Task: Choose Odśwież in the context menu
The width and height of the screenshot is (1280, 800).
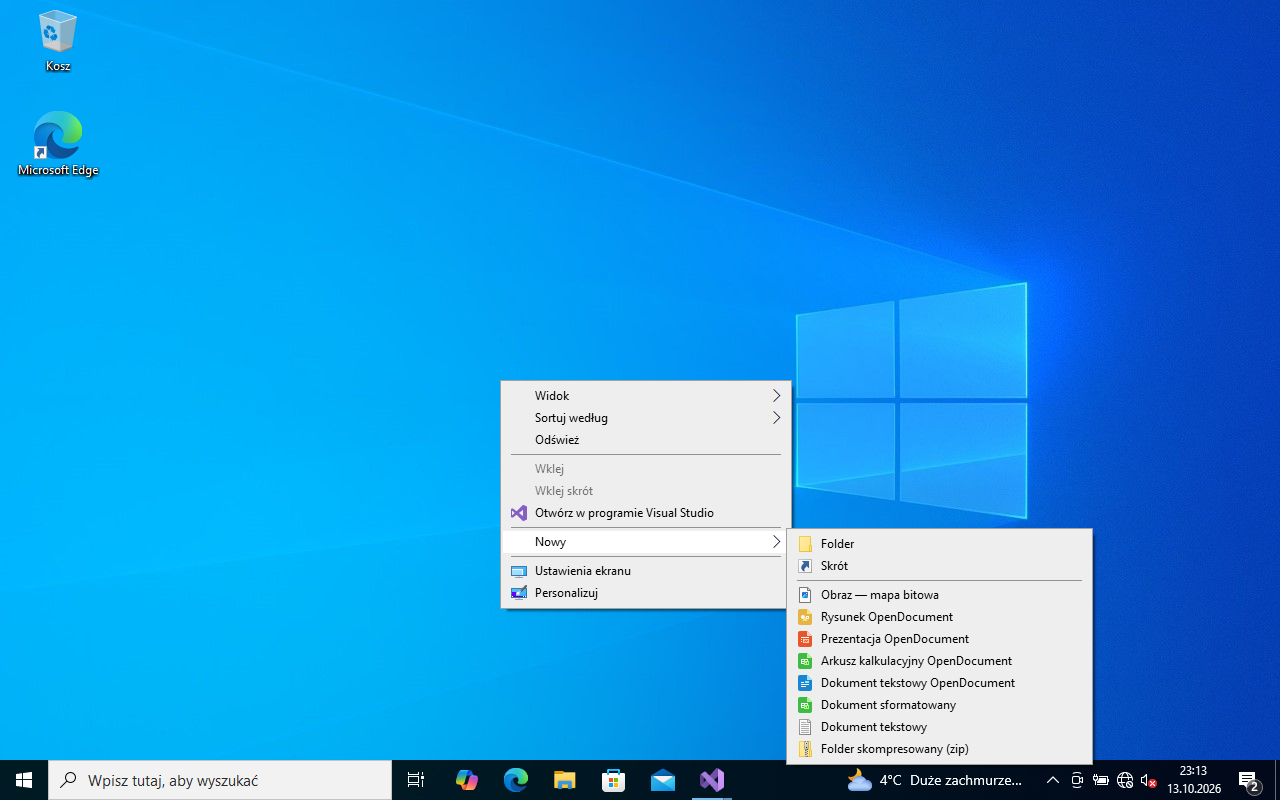Action: point(646,440)
